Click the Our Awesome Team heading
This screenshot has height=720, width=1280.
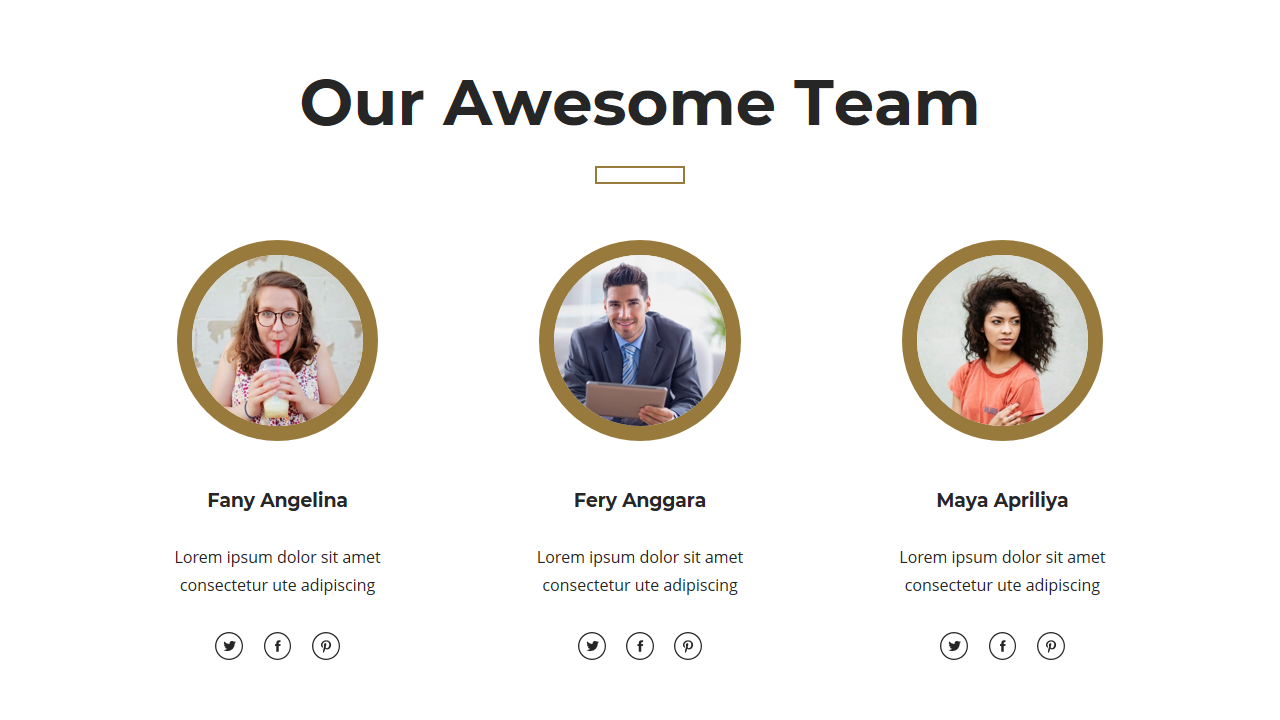639,103
